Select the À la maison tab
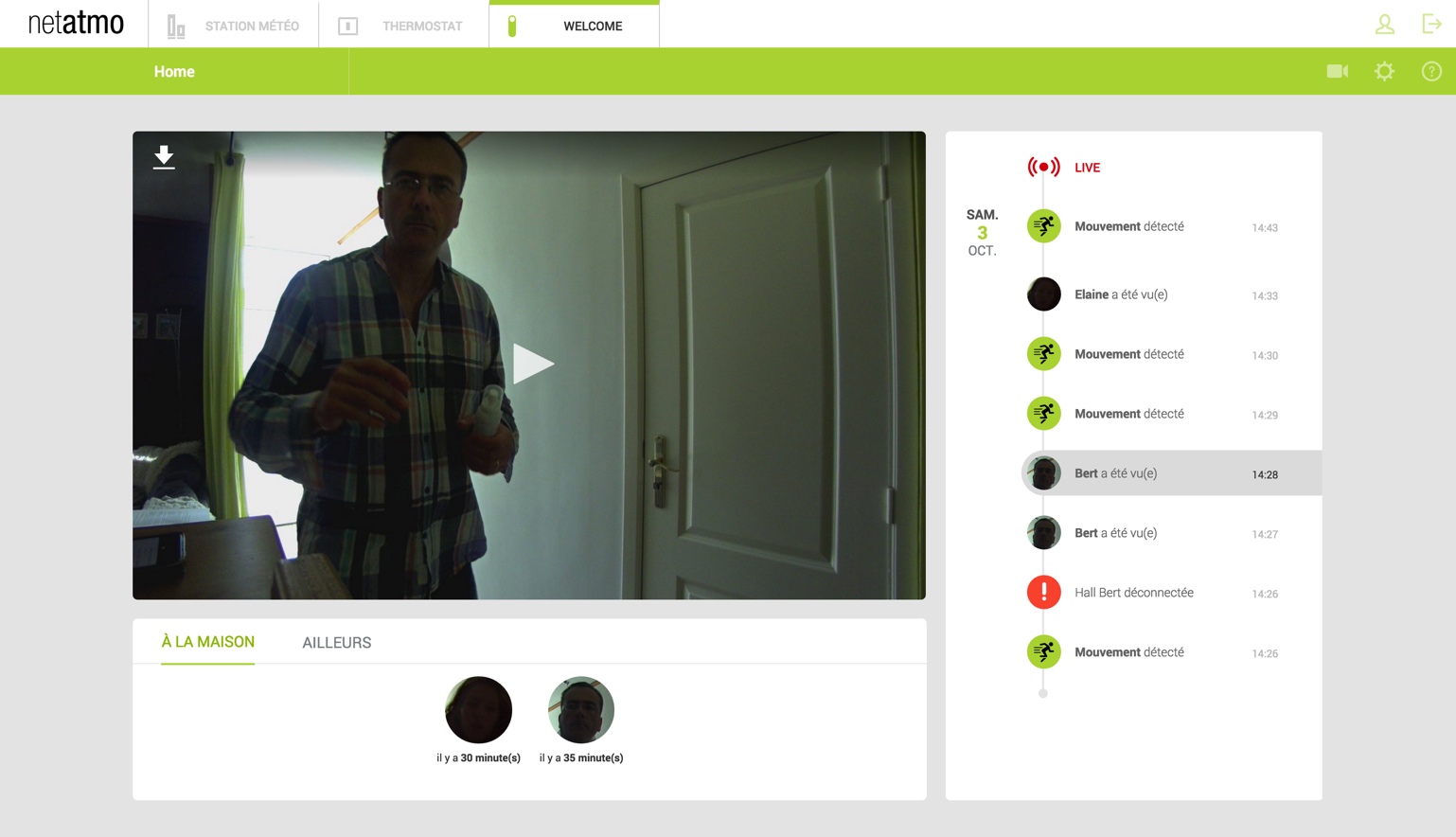Image resolution: width=1456 pixels, height=837 pixels. pos(207,642)
